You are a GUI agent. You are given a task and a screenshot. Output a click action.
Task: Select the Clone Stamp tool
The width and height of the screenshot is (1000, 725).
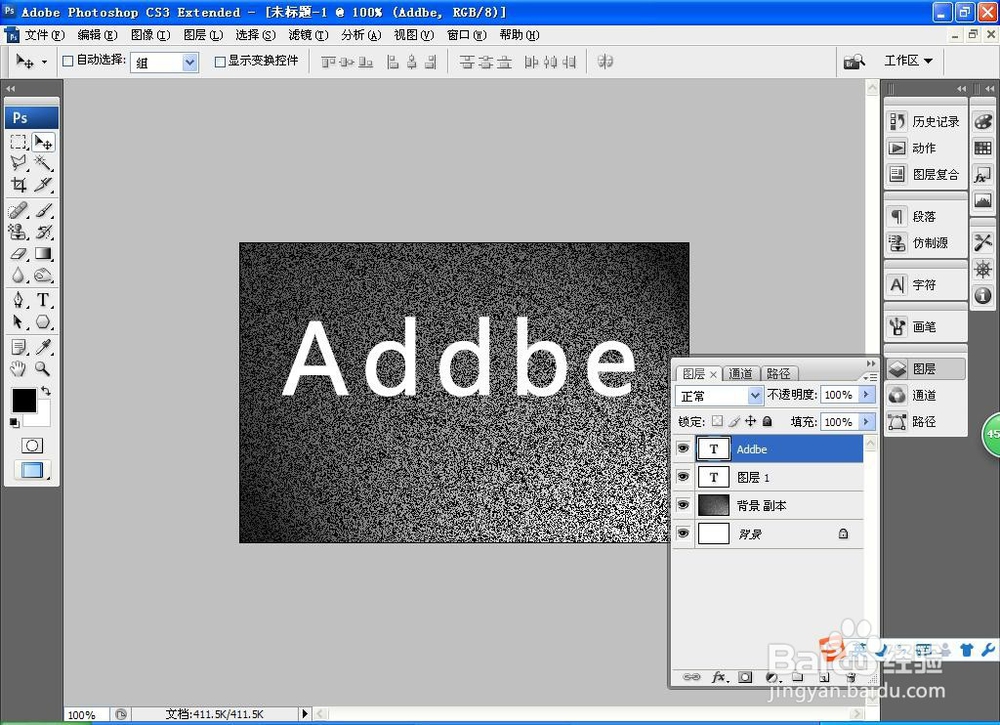(x=18, y=231)
